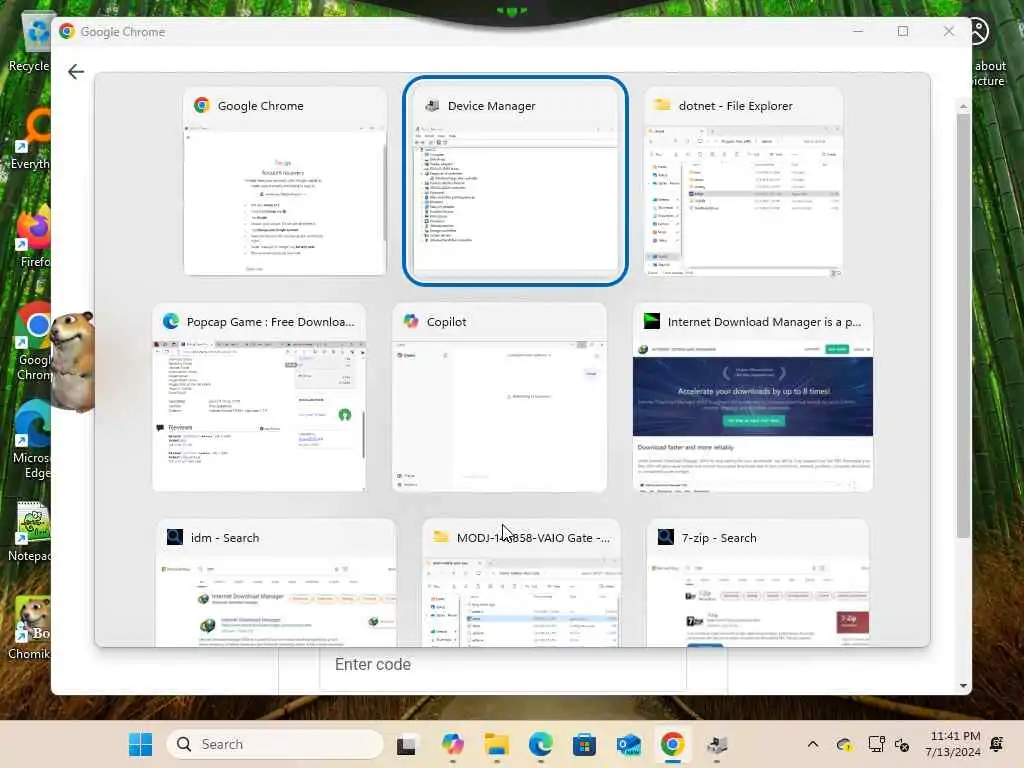Select the Device Manager window thumbnail
This screenshot has height=768, width=1024.
tap(515, 181)
